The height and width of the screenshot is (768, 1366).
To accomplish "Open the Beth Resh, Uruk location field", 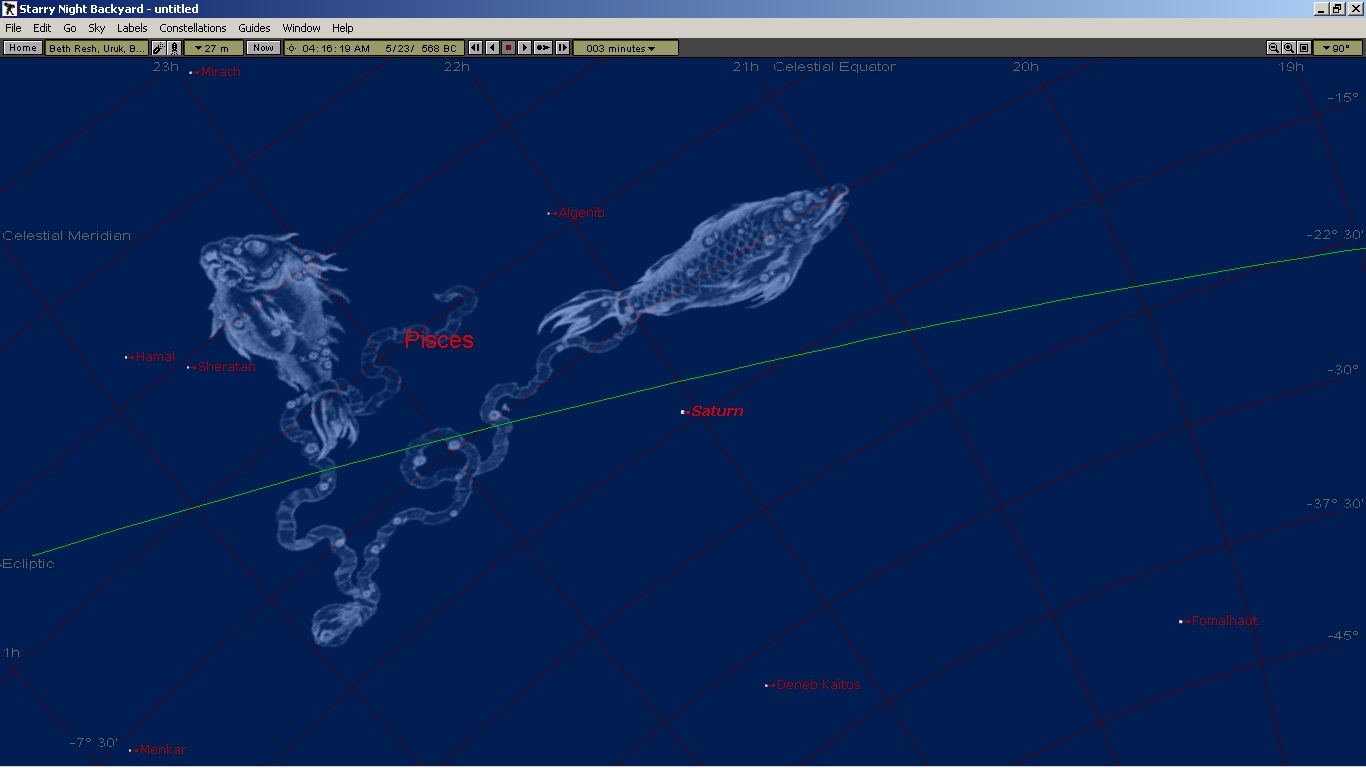I will 97,48.
